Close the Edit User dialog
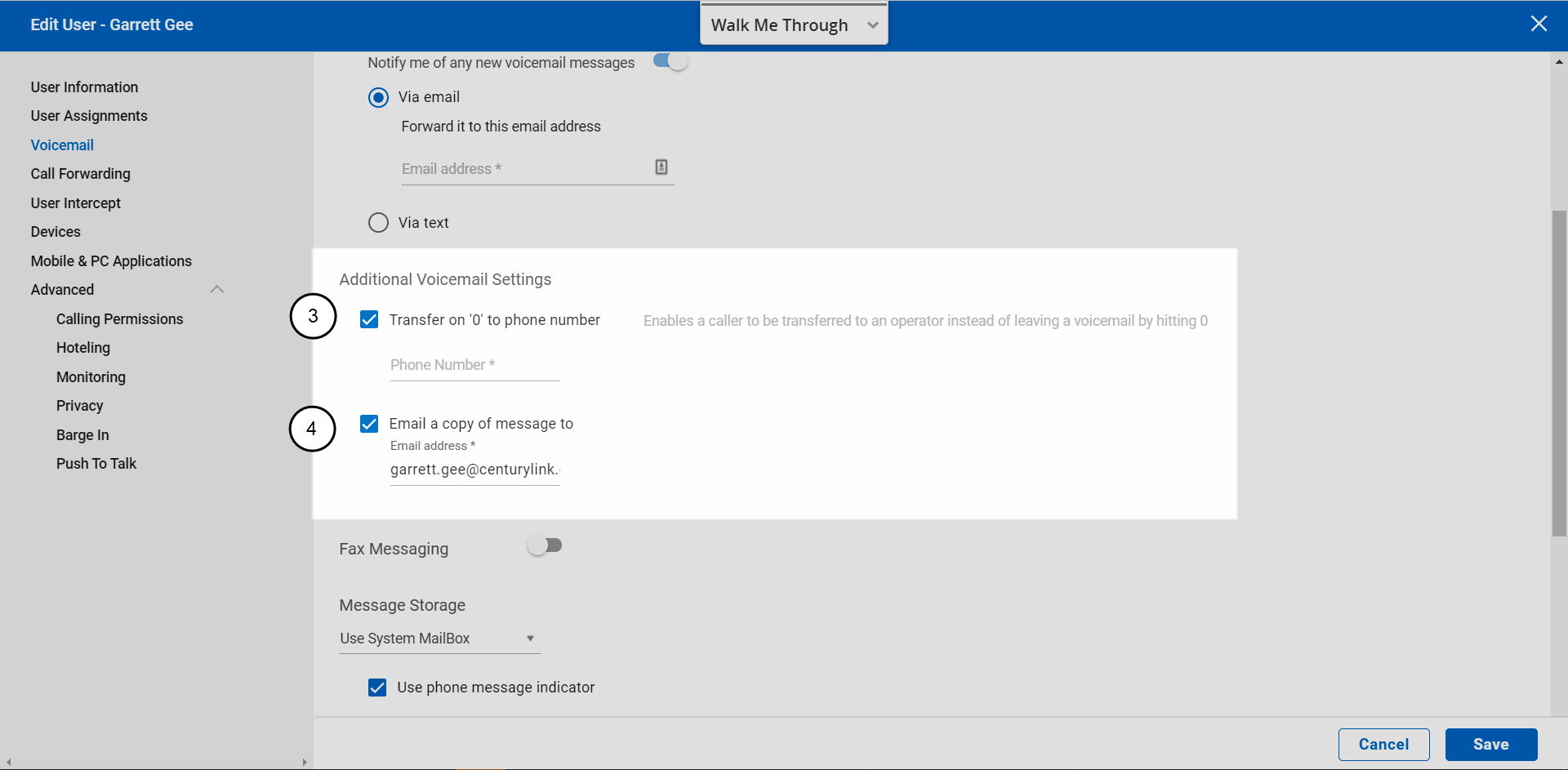This screenshot has width=1568, height=770. 1539,24
